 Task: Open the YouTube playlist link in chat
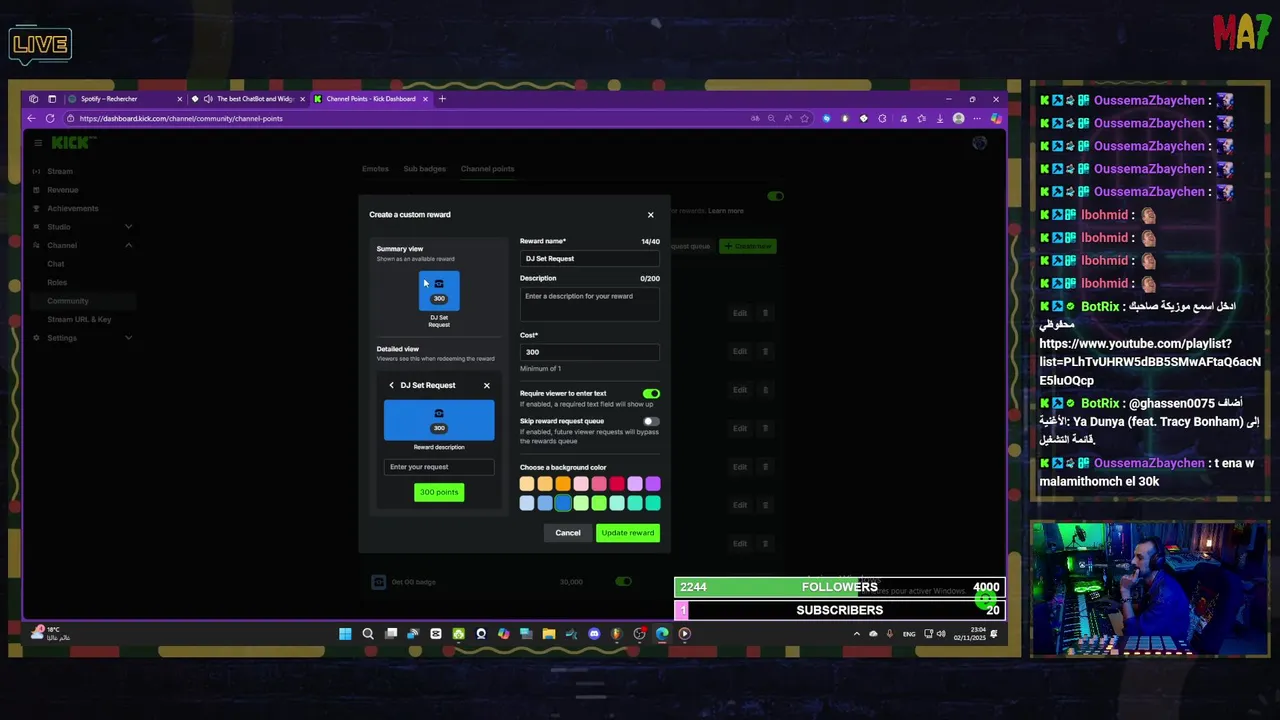tap(1150, 362)
